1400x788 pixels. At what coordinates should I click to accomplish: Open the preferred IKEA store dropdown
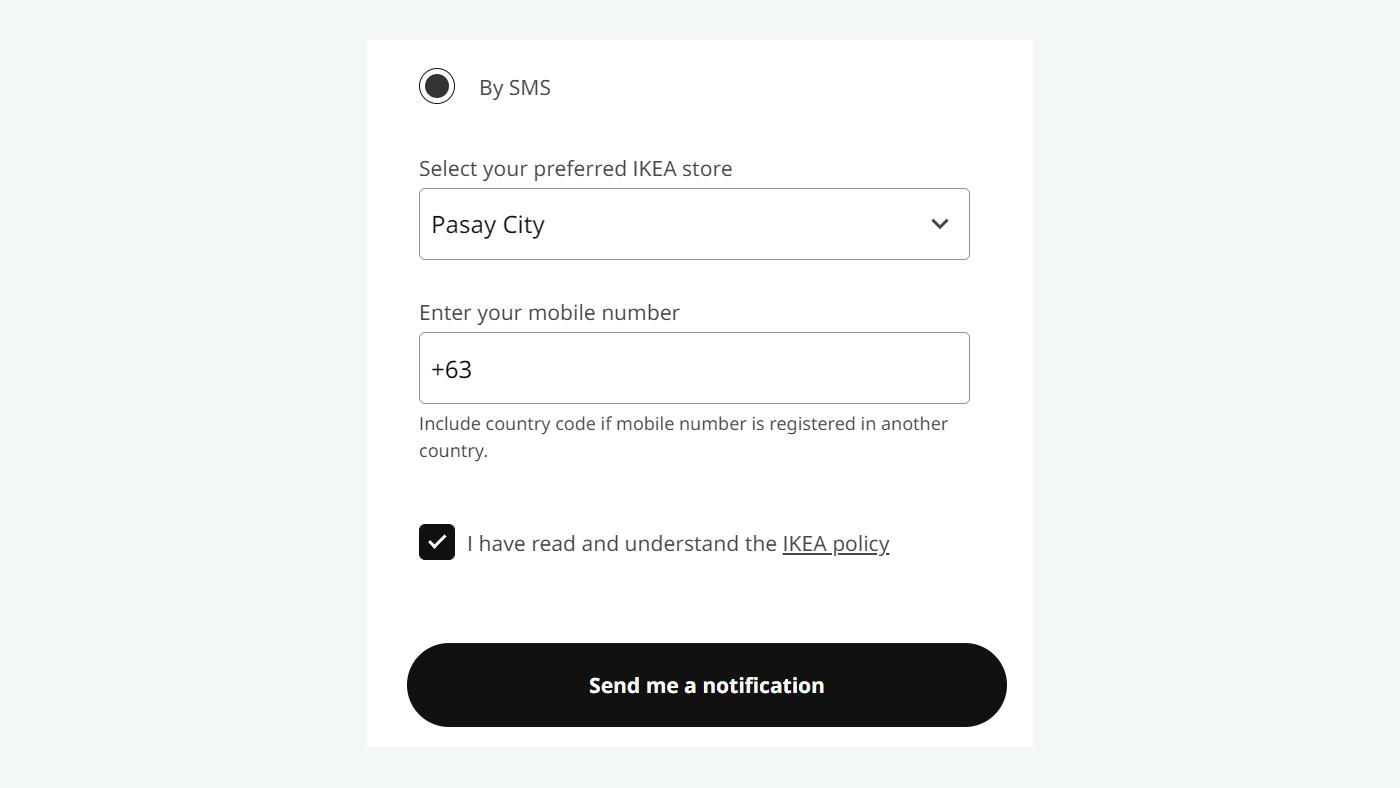coord(694,224)
